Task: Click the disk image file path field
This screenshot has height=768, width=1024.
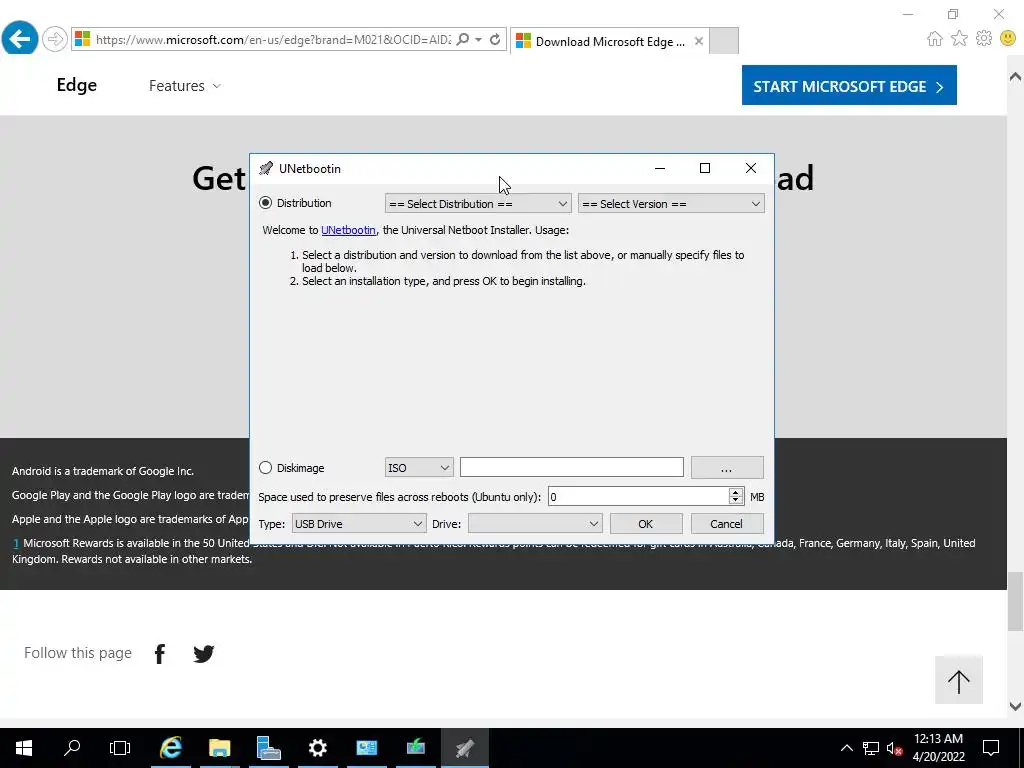Action: (571, 467)
